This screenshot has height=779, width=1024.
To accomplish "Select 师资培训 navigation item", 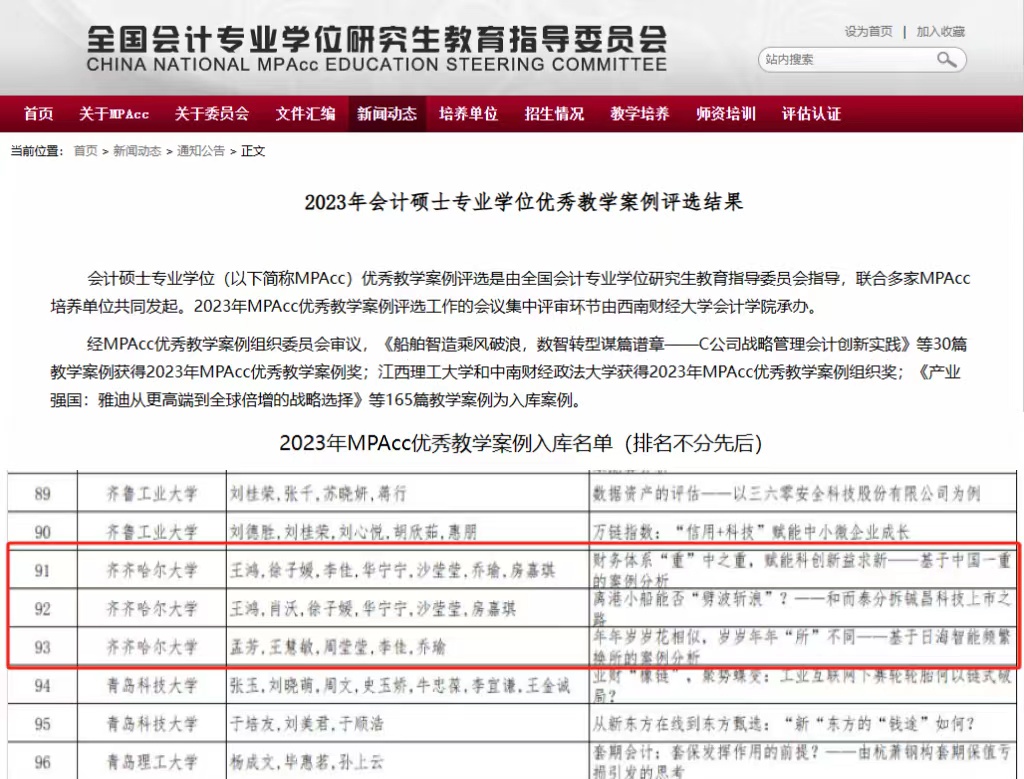I will (726, 114).
